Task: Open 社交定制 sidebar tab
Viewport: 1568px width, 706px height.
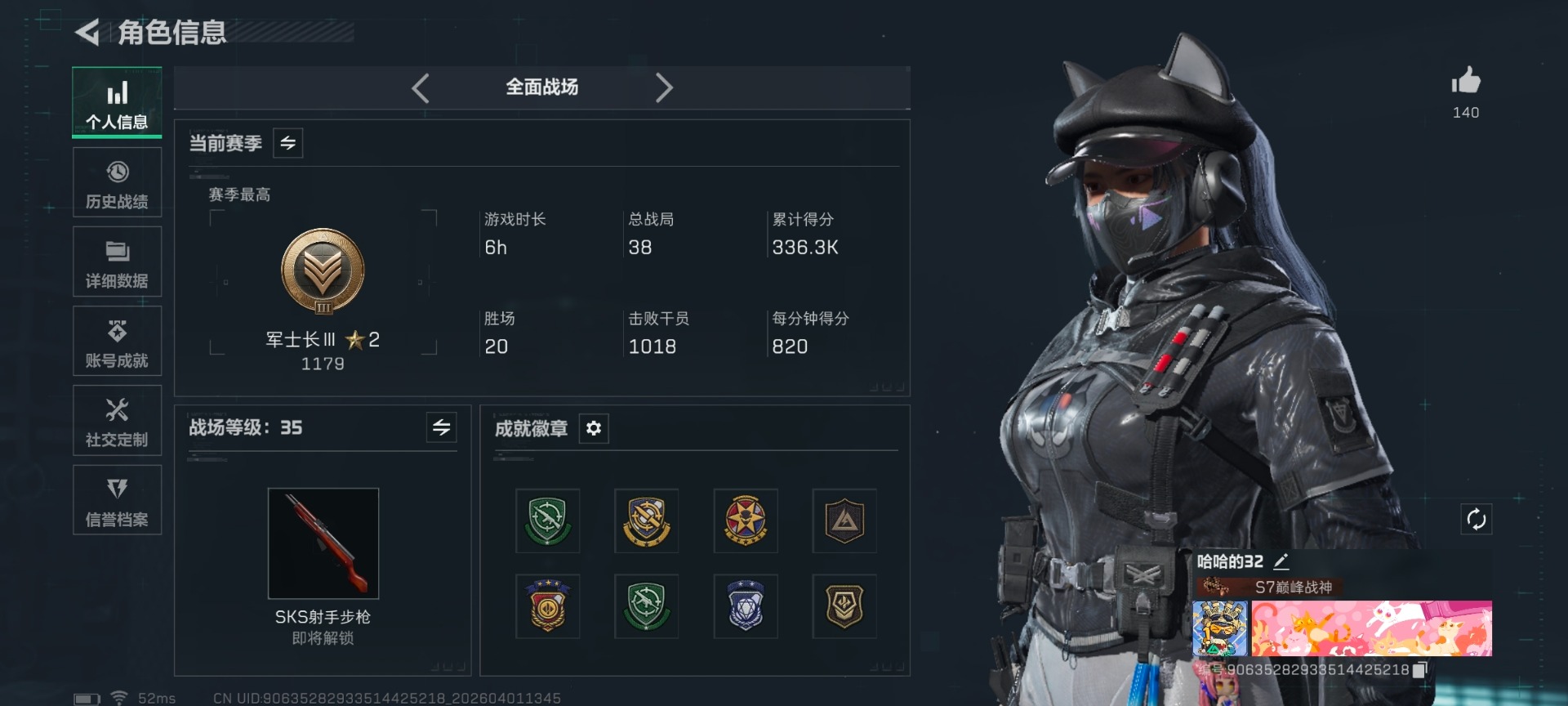Action: pyautogui.click(x=117, y=421)
